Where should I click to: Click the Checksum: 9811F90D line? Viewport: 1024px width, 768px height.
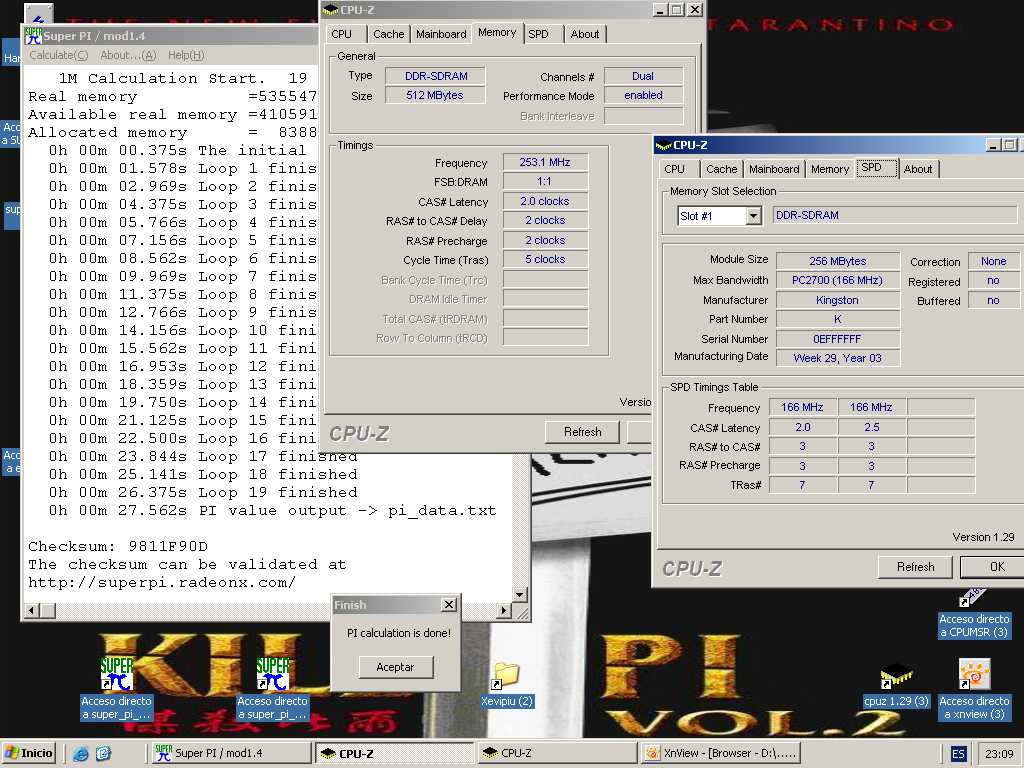(118, 546)
